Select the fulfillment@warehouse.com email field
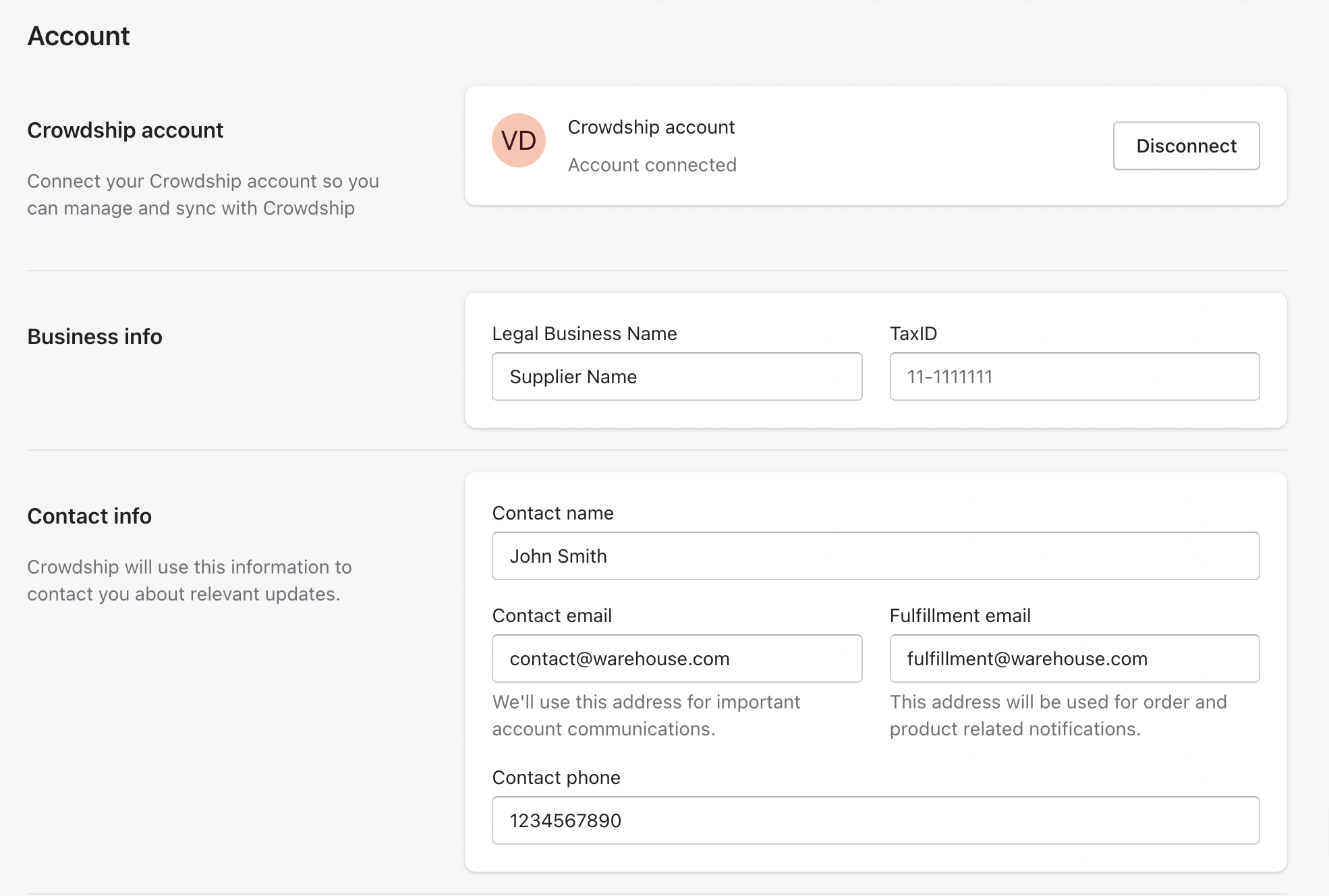Image resolution: width=1329 pixels, height=896 pixels. point(1073,659)
